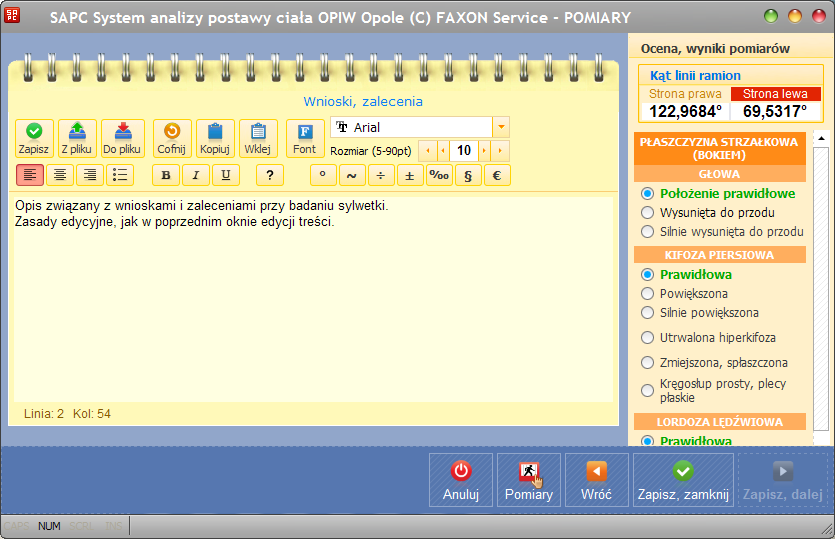The width and height of the screenshot is (835, 539).
Task: Click the Zapisz save icon
Action: pos(34,138)
